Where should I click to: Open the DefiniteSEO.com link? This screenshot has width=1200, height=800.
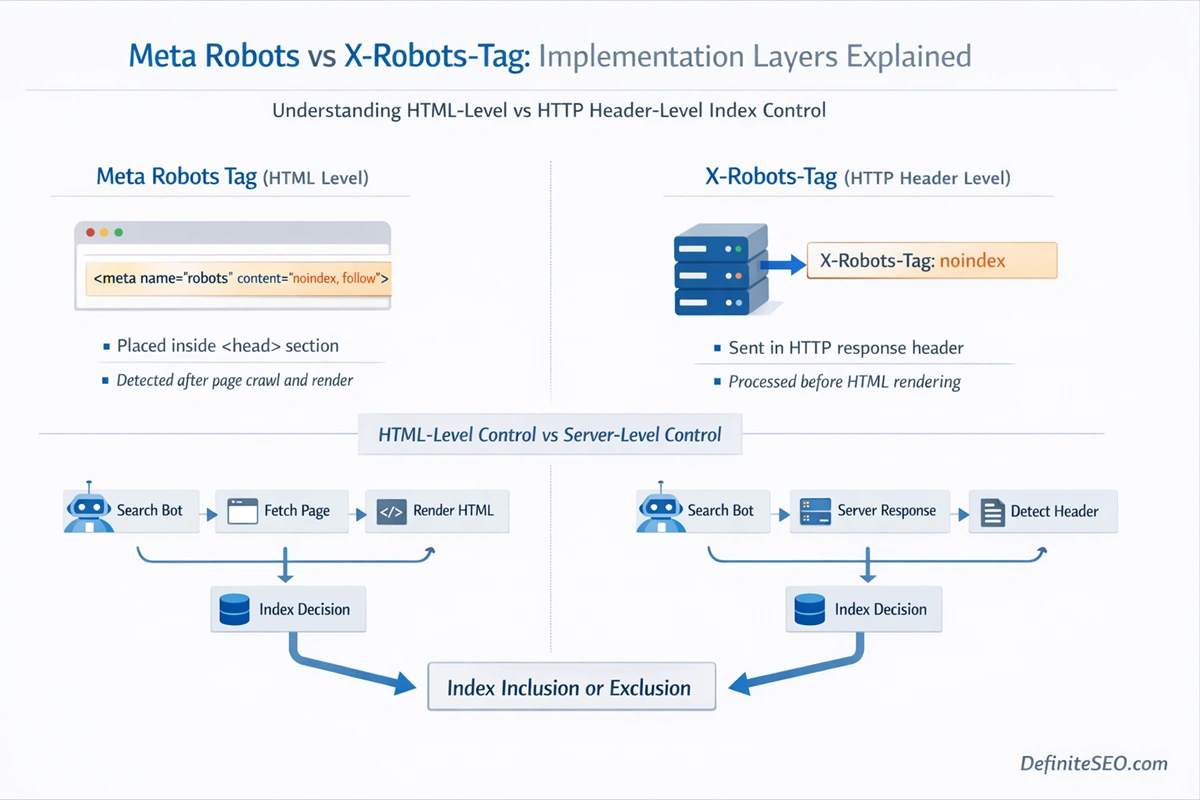click(1093, 763)
